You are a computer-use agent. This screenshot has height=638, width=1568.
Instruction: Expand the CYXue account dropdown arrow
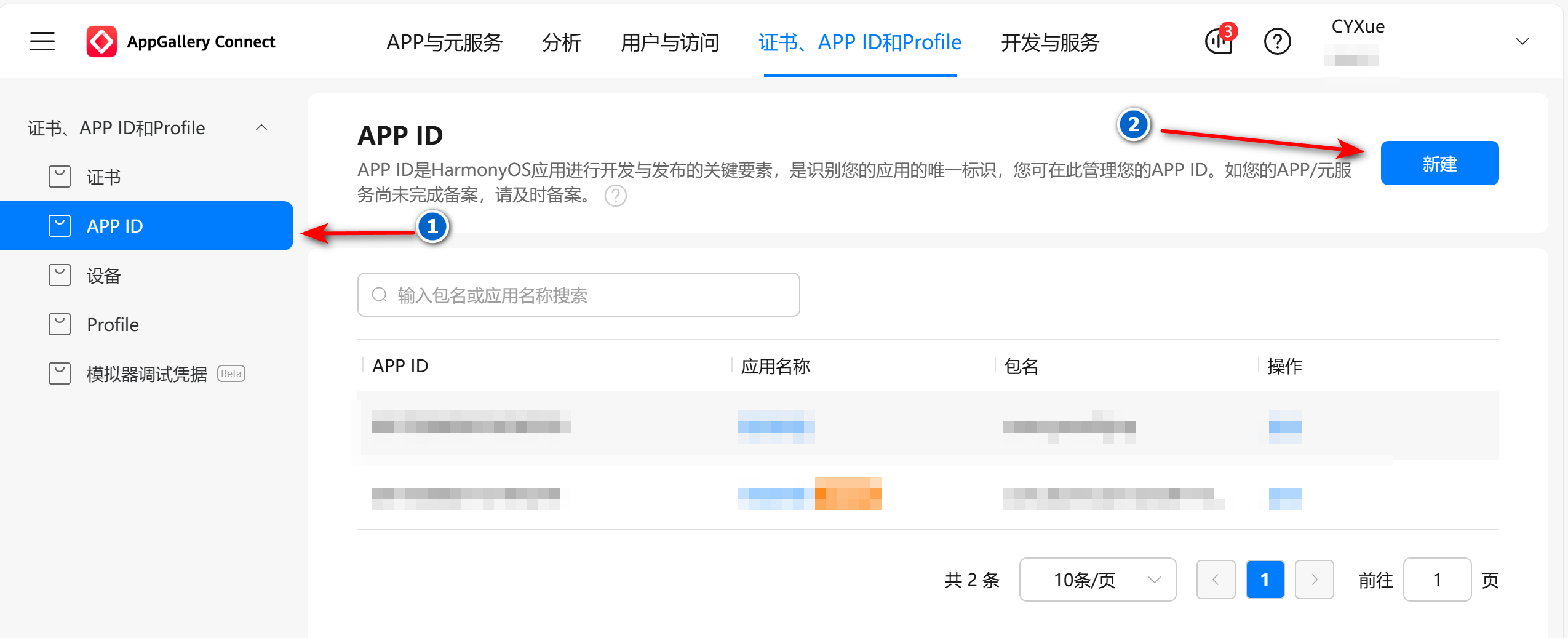1522,41
